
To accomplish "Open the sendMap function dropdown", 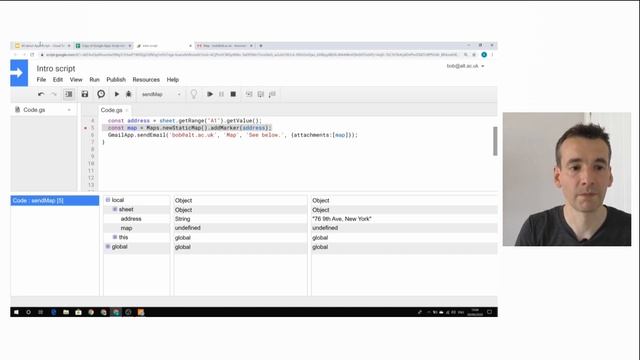I will [161, 94].
